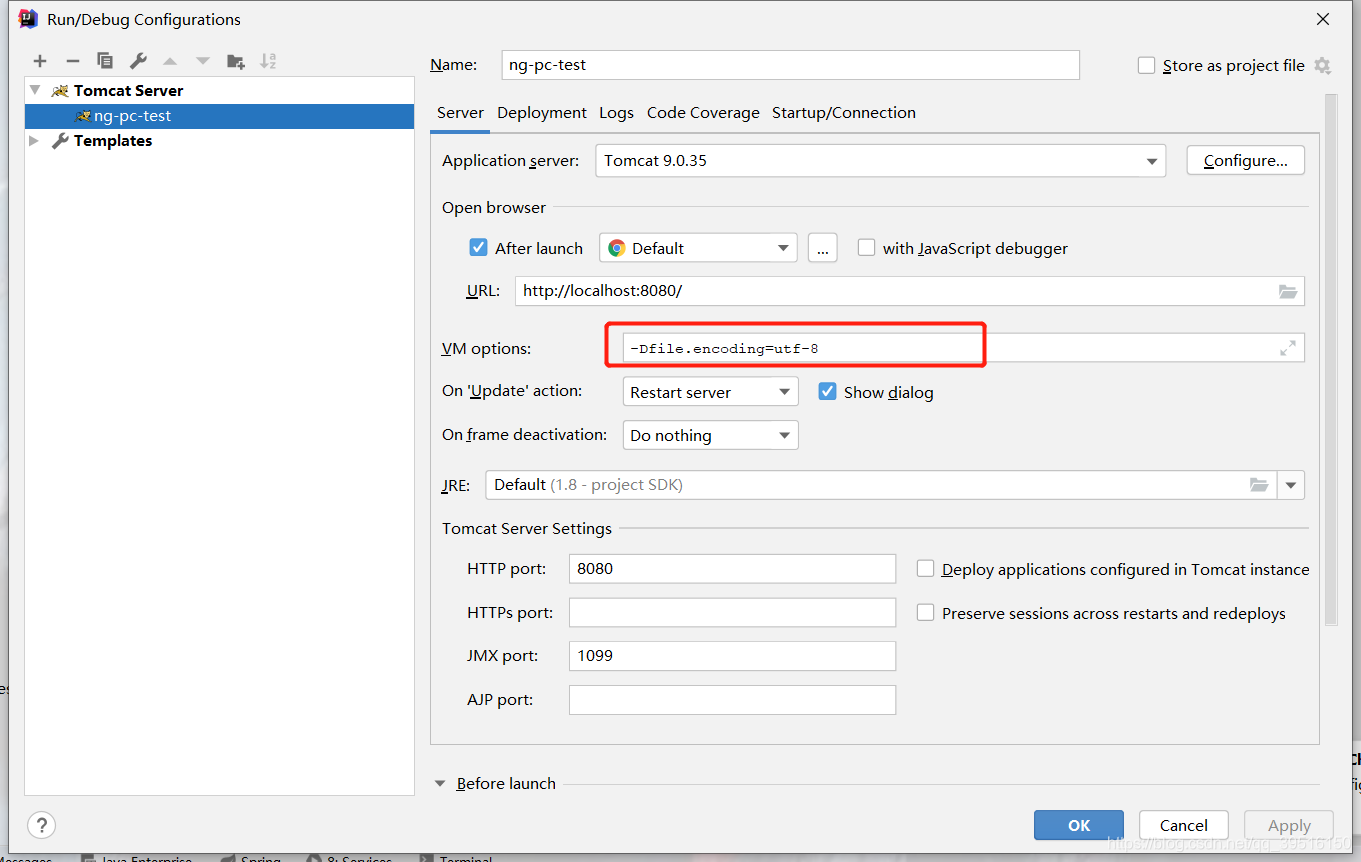Click the OK button

coord(1079,825)
